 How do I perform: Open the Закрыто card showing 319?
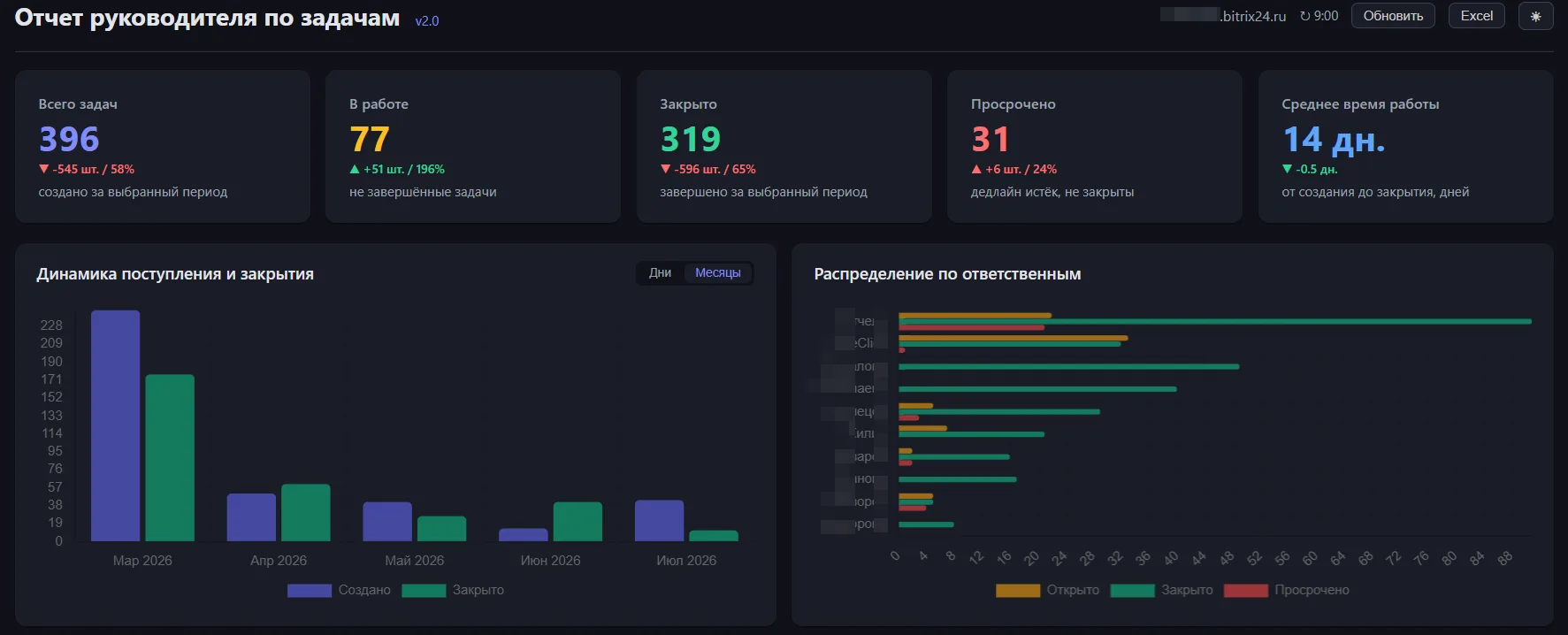(784, 146)
